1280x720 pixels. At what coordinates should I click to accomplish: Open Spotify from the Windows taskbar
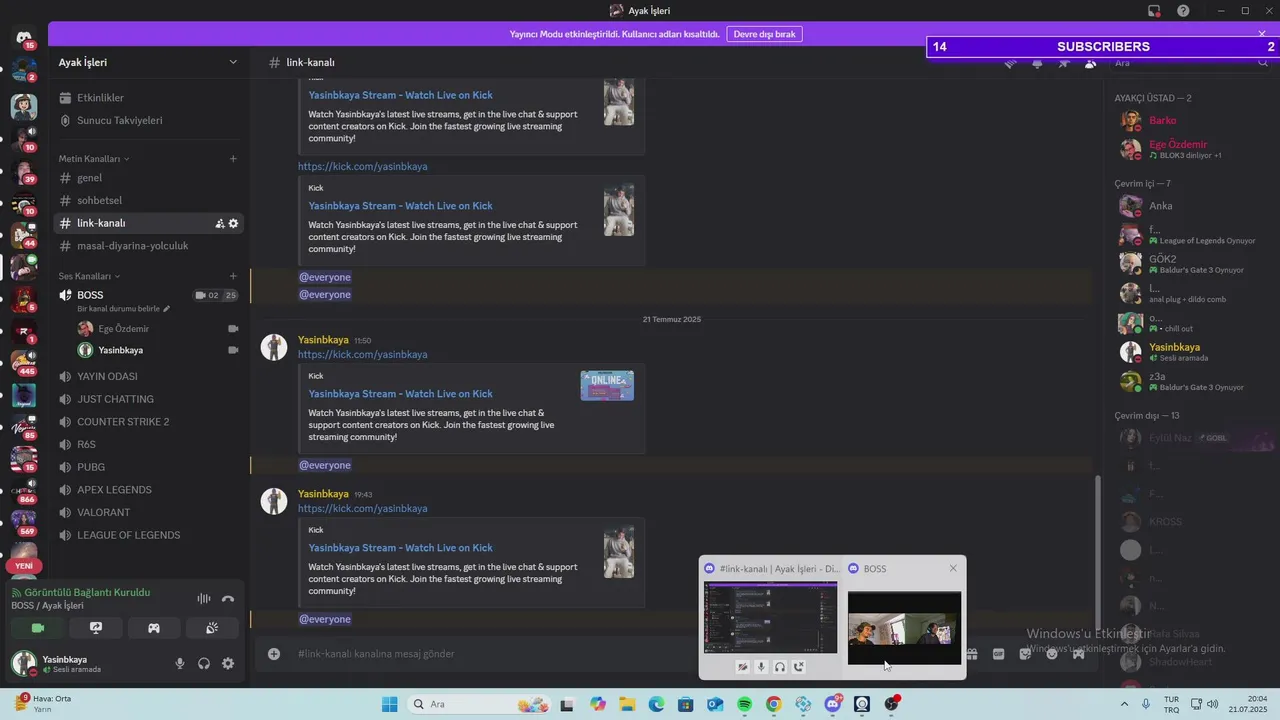pyautogui.click(x=744, y=704)
